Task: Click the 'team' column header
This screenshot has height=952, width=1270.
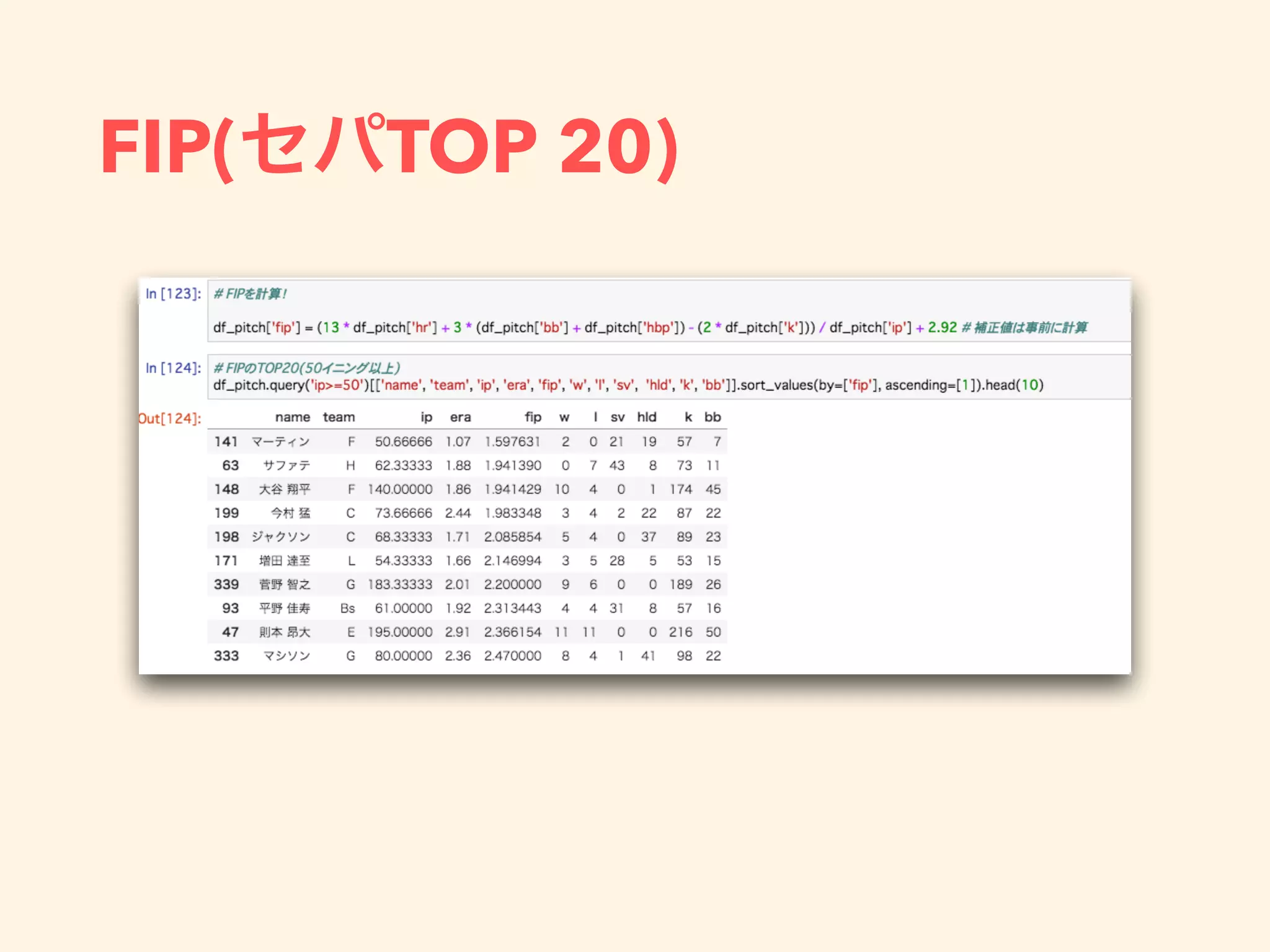Action: tap(339, 417)
